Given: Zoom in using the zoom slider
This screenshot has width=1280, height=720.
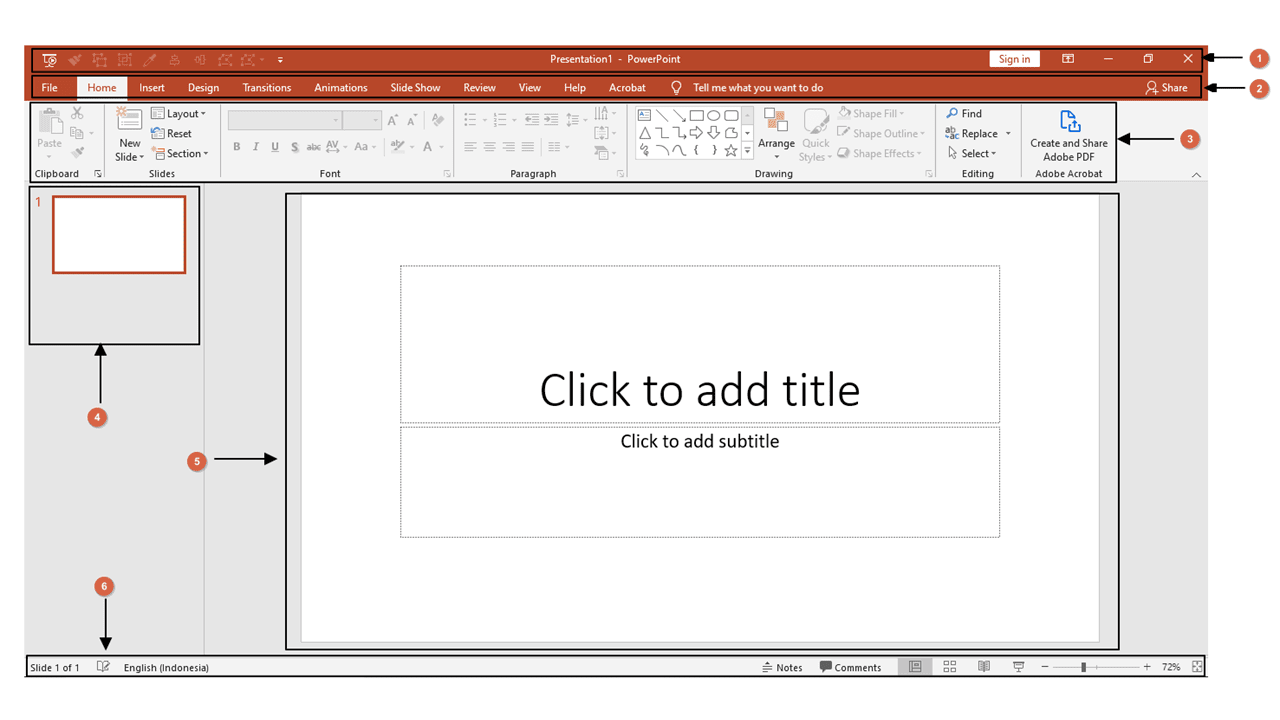Looking at the screenshot, I should [1146, 666].
